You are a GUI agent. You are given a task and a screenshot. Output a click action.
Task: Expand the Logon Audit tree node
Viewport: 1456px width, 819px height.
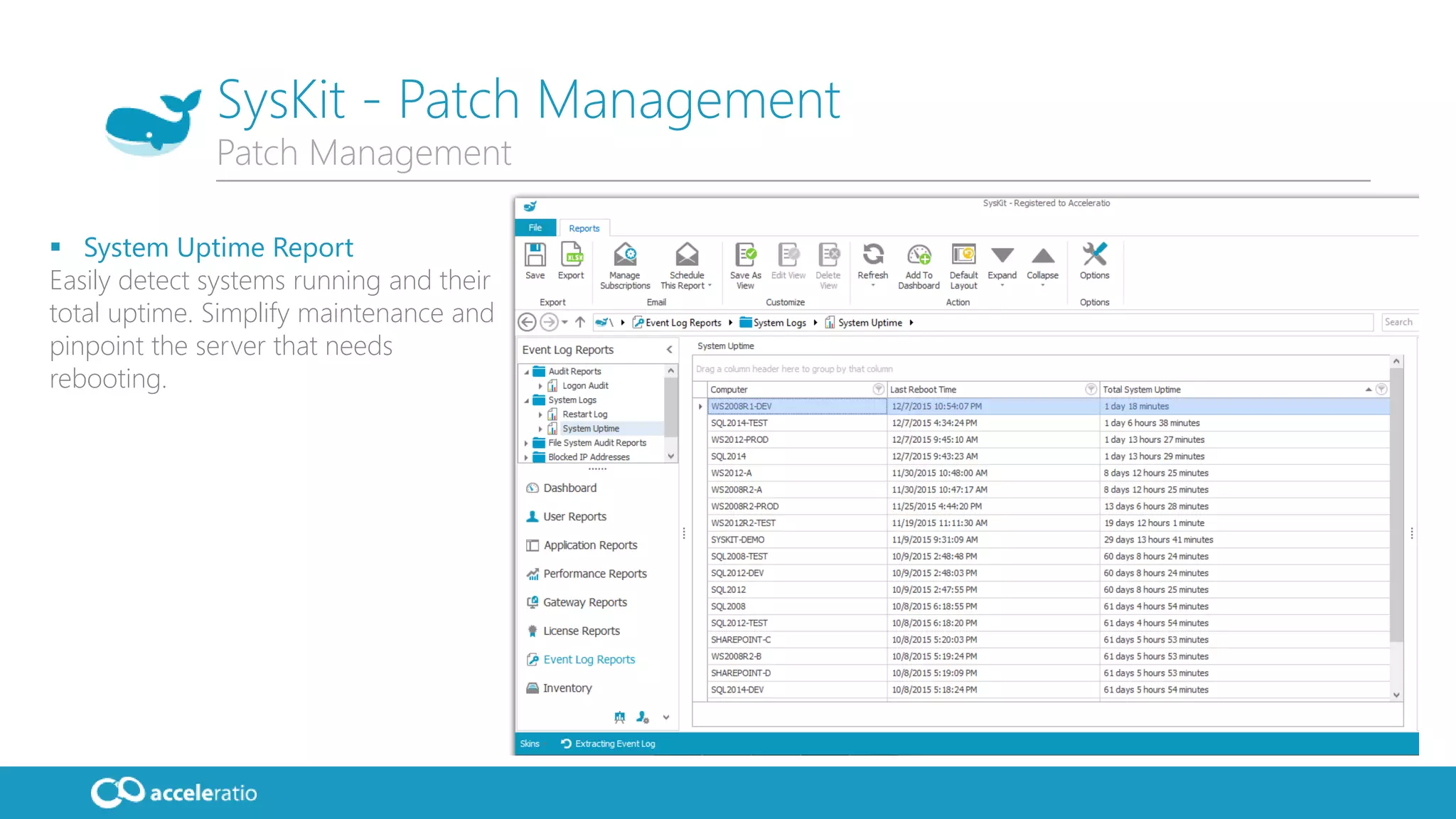(x=540, y=386)
